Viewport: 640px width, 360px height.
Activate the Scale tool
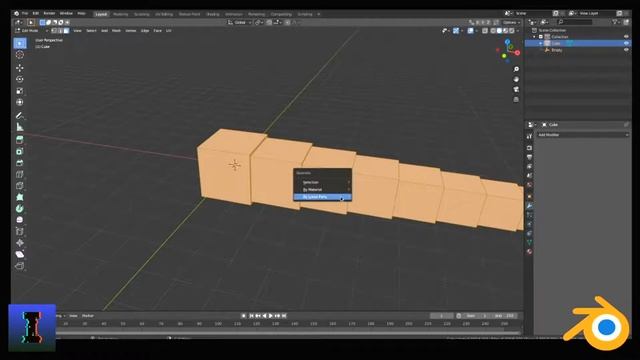click(20, 91)
